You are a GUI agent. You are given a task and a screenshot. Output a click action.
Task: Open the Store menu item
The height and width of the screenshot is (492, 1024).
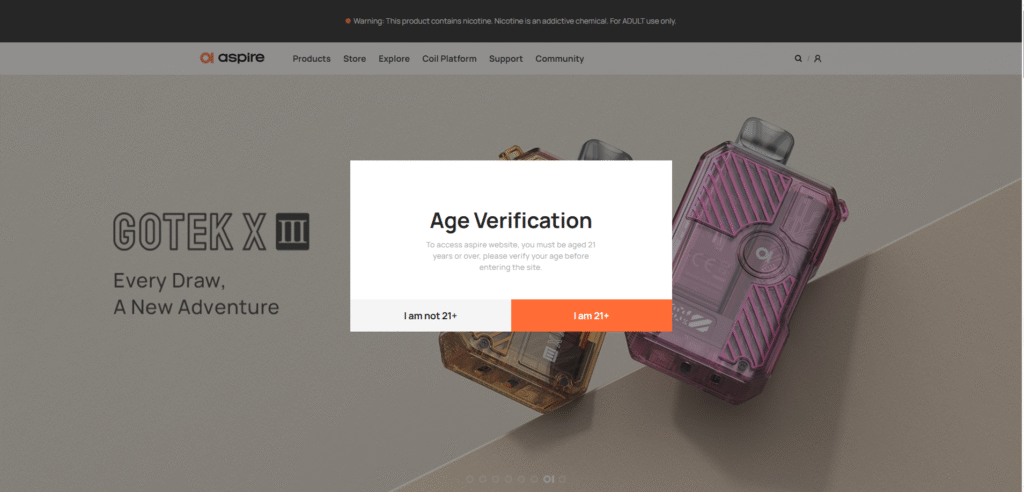click(x=354, y=59)
